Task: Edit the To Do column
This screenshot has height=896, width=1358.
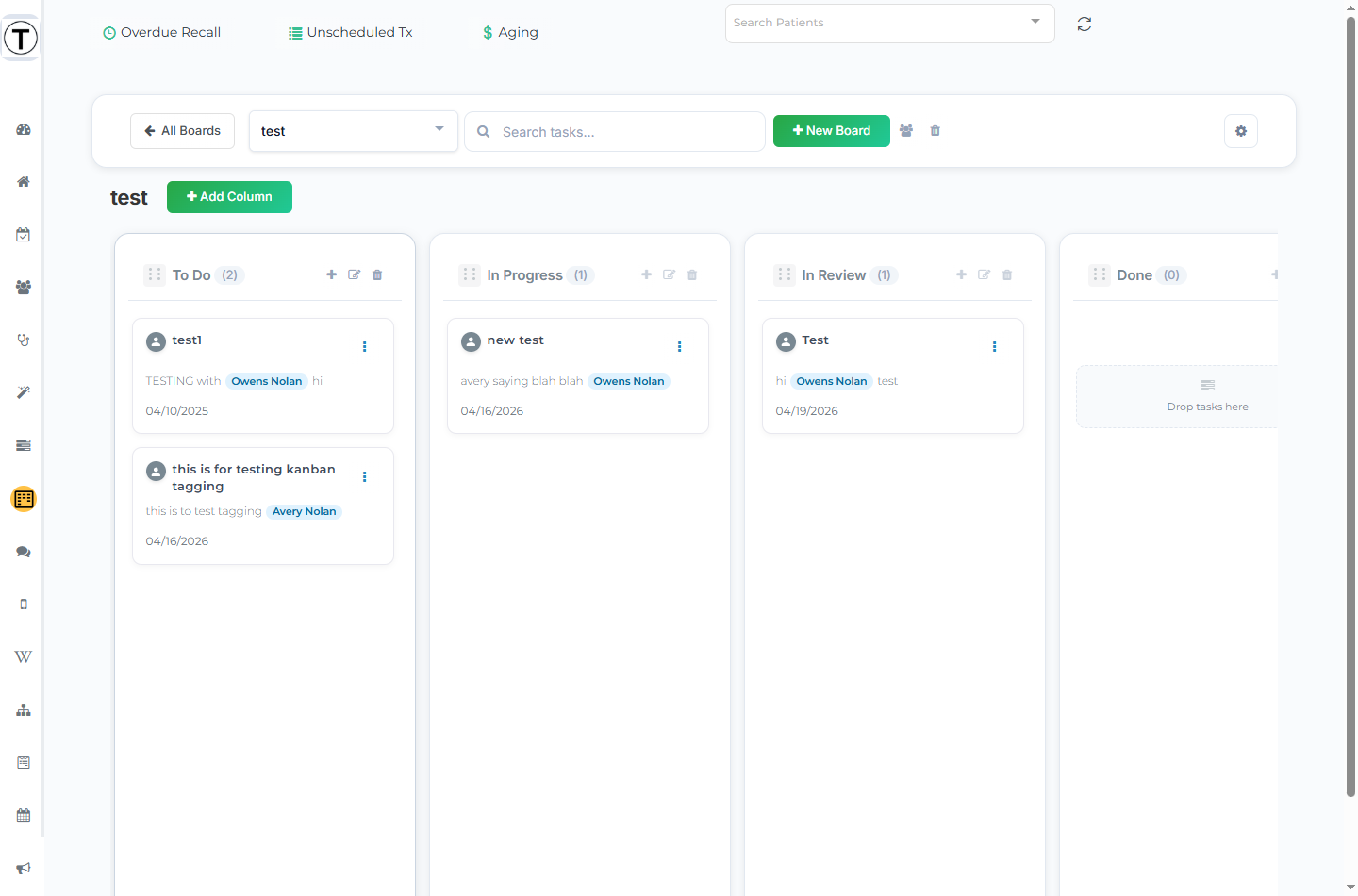Action: pyautogui.click(x=355, y=274)
